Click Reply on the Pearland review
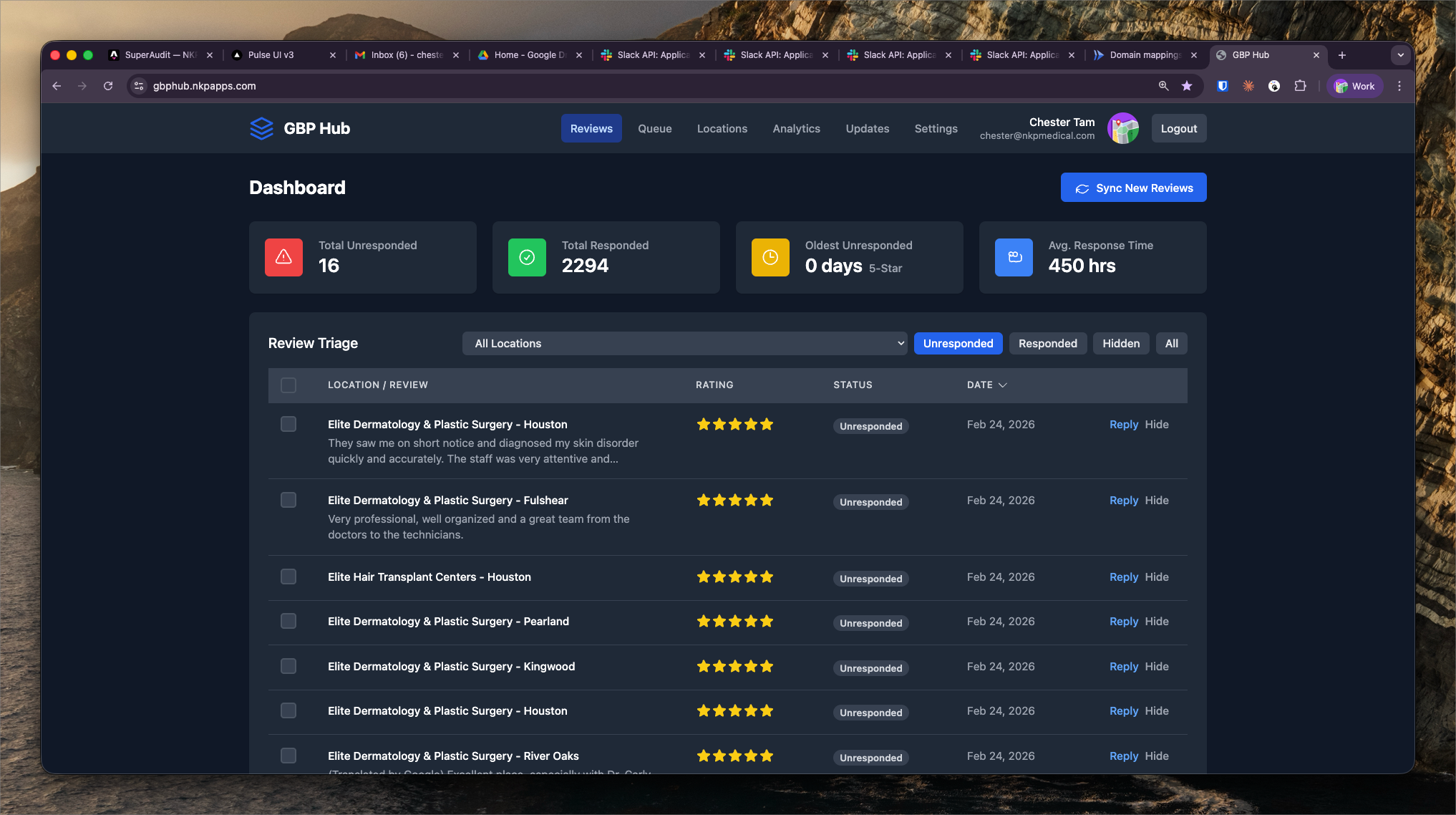The height and width of the screenshot is (815, 1456). click(x=1123, y=622)
